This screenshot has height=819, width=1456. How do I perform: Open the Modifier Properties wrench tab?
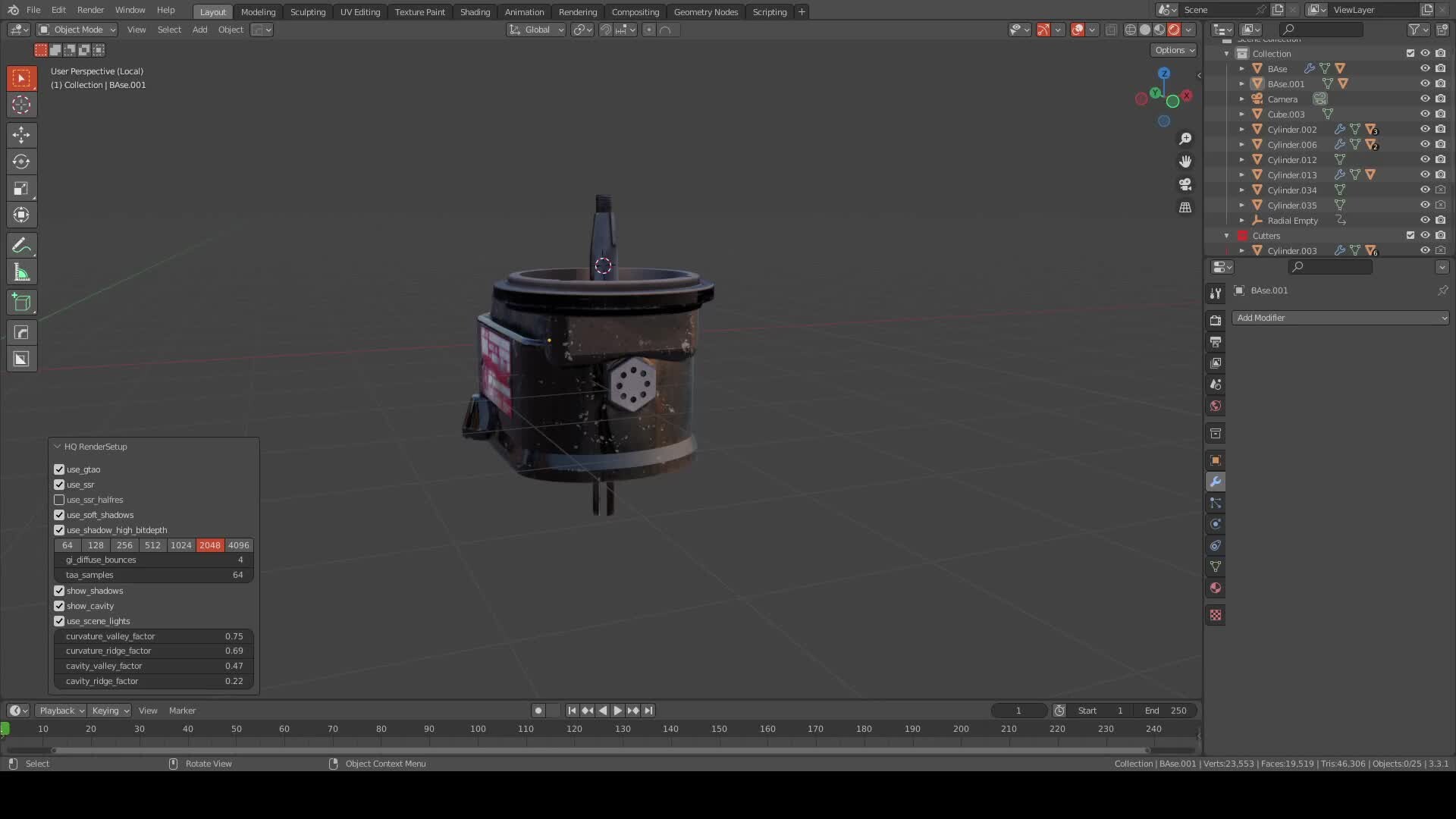1216,482
